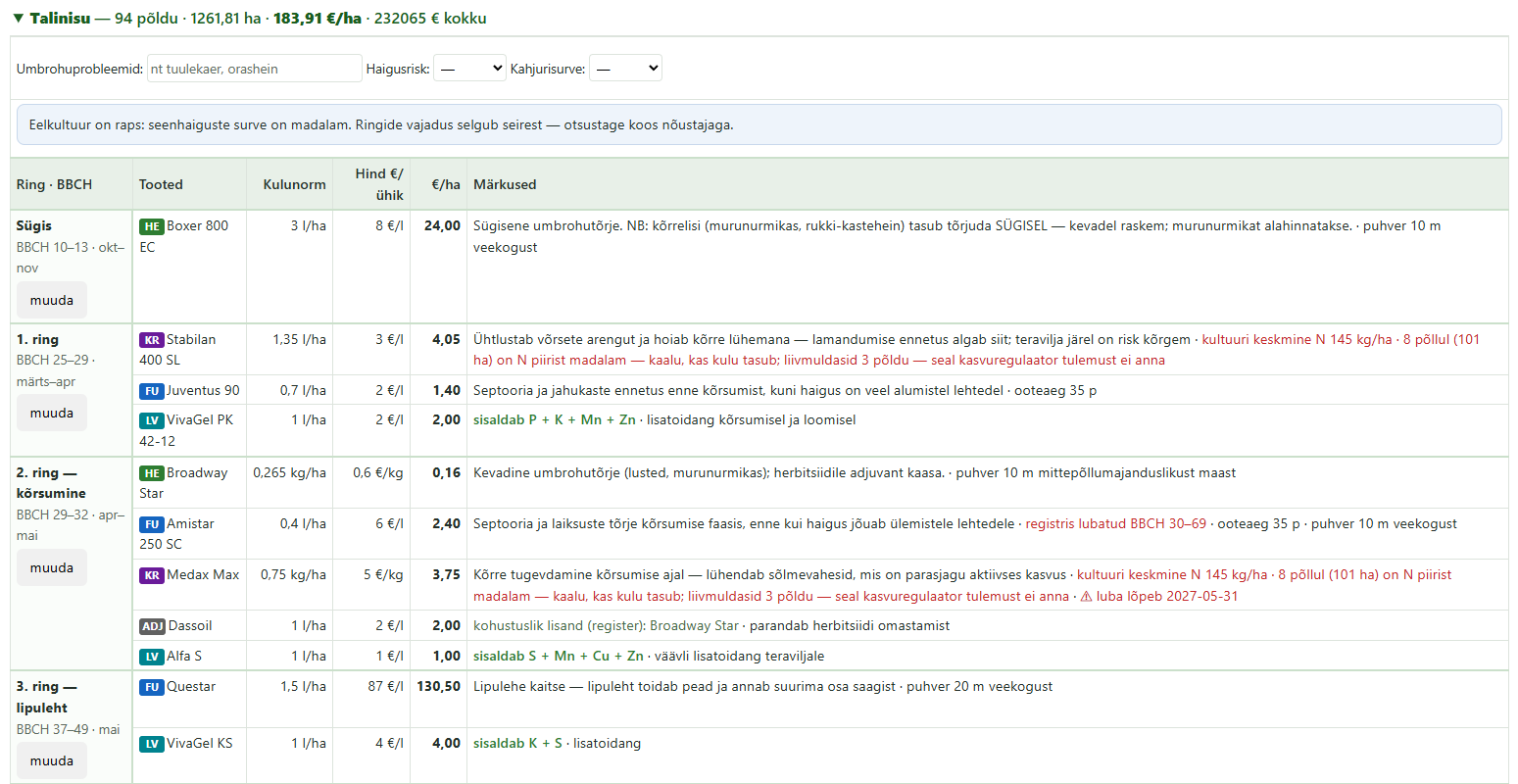The width and height of the screenshot is (1518, 784).
Task: Click the '1,35 l/ha' rate for Stabilan
Action: point(300,339)
